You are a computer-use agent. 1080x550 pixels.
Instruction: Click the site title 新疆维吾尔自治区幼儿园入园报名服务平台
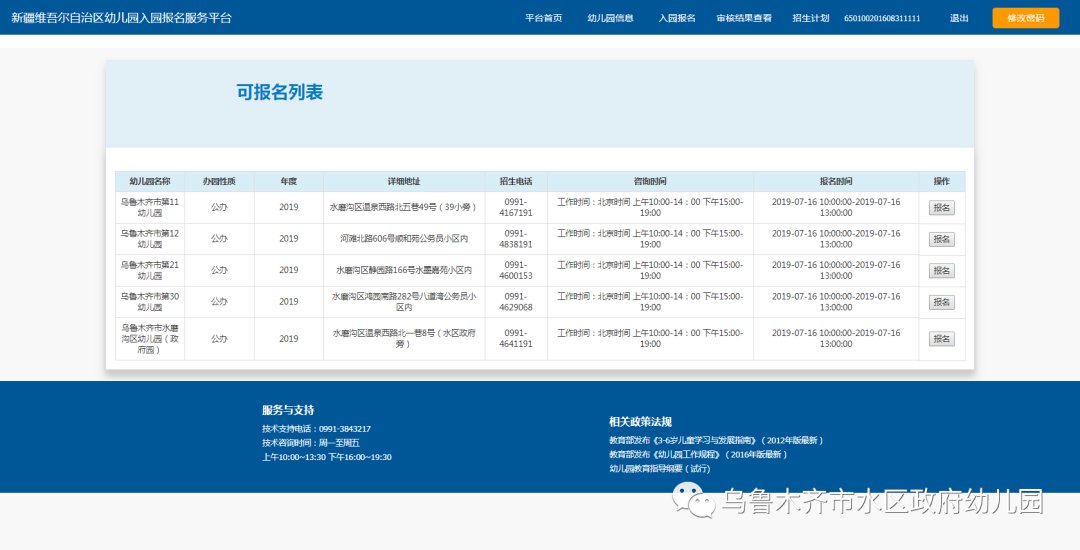coord(121,18)
